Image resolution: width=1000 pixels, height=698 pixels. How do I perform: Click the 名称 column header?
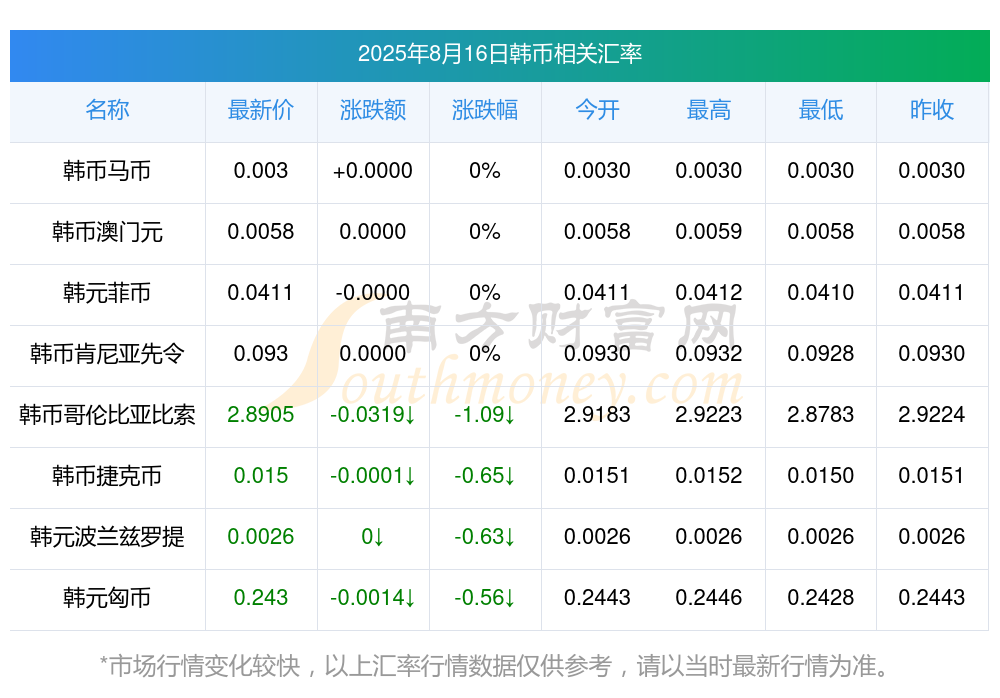tap(107, 110)
